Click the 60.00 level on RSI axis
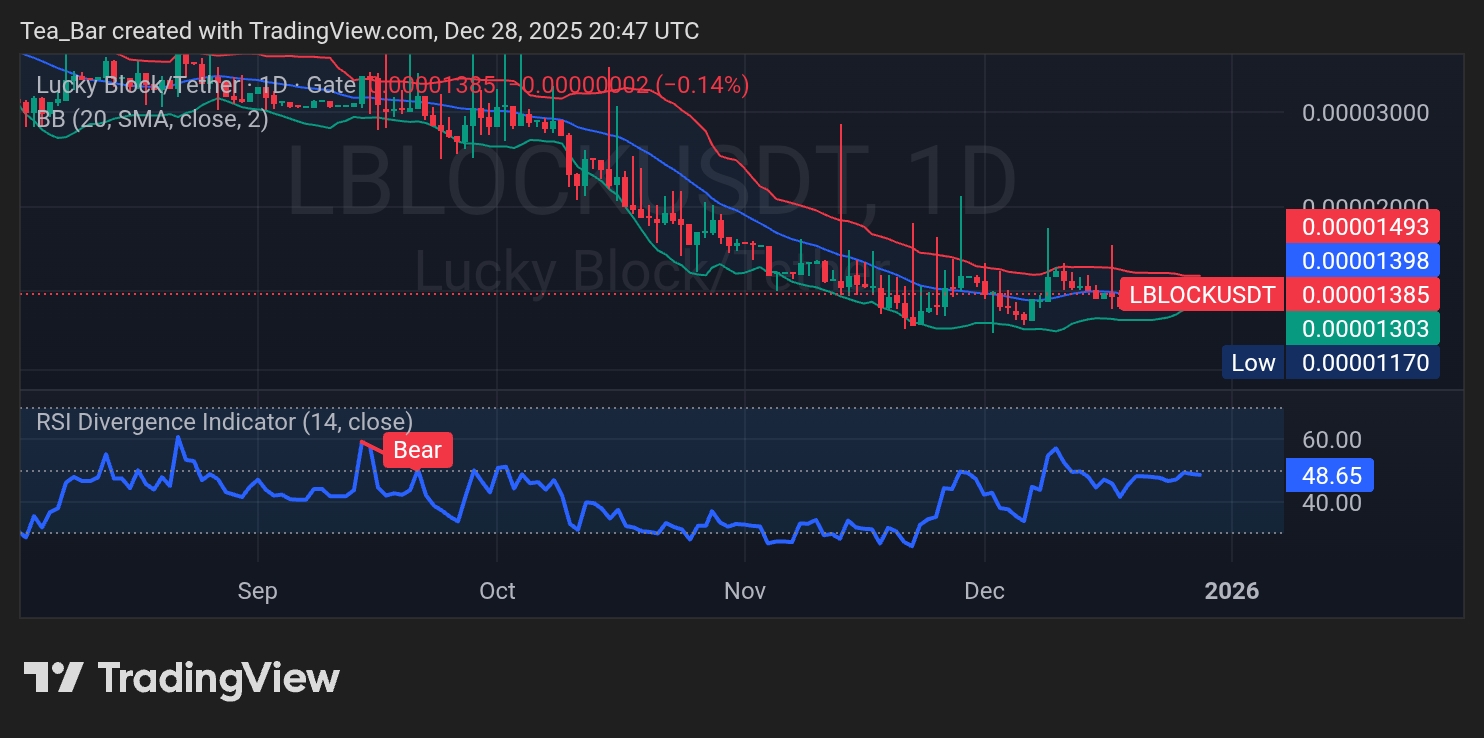 click(1332, 440)
